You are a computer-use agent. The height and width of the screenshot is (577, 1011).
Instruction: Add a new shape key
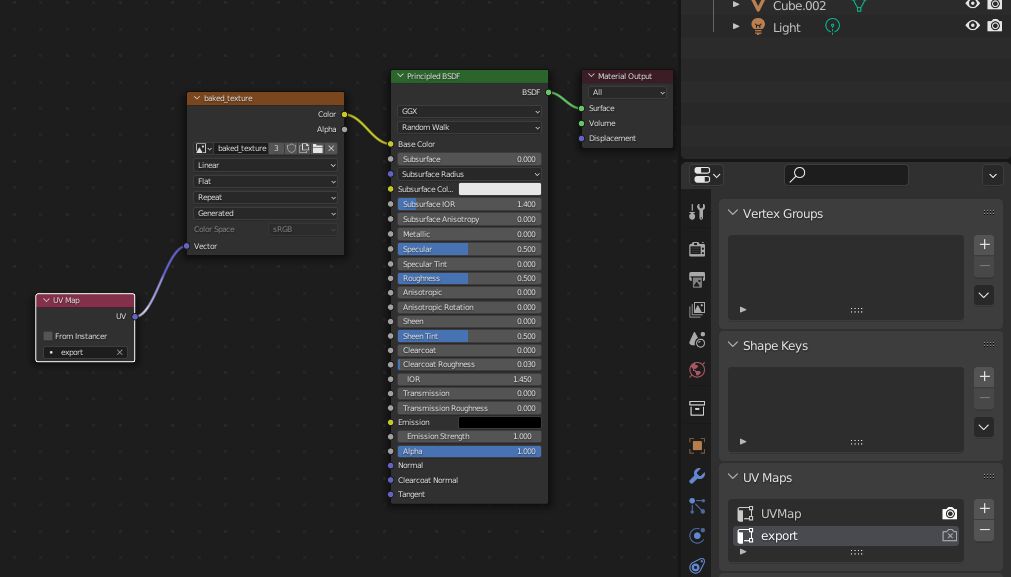985,377
